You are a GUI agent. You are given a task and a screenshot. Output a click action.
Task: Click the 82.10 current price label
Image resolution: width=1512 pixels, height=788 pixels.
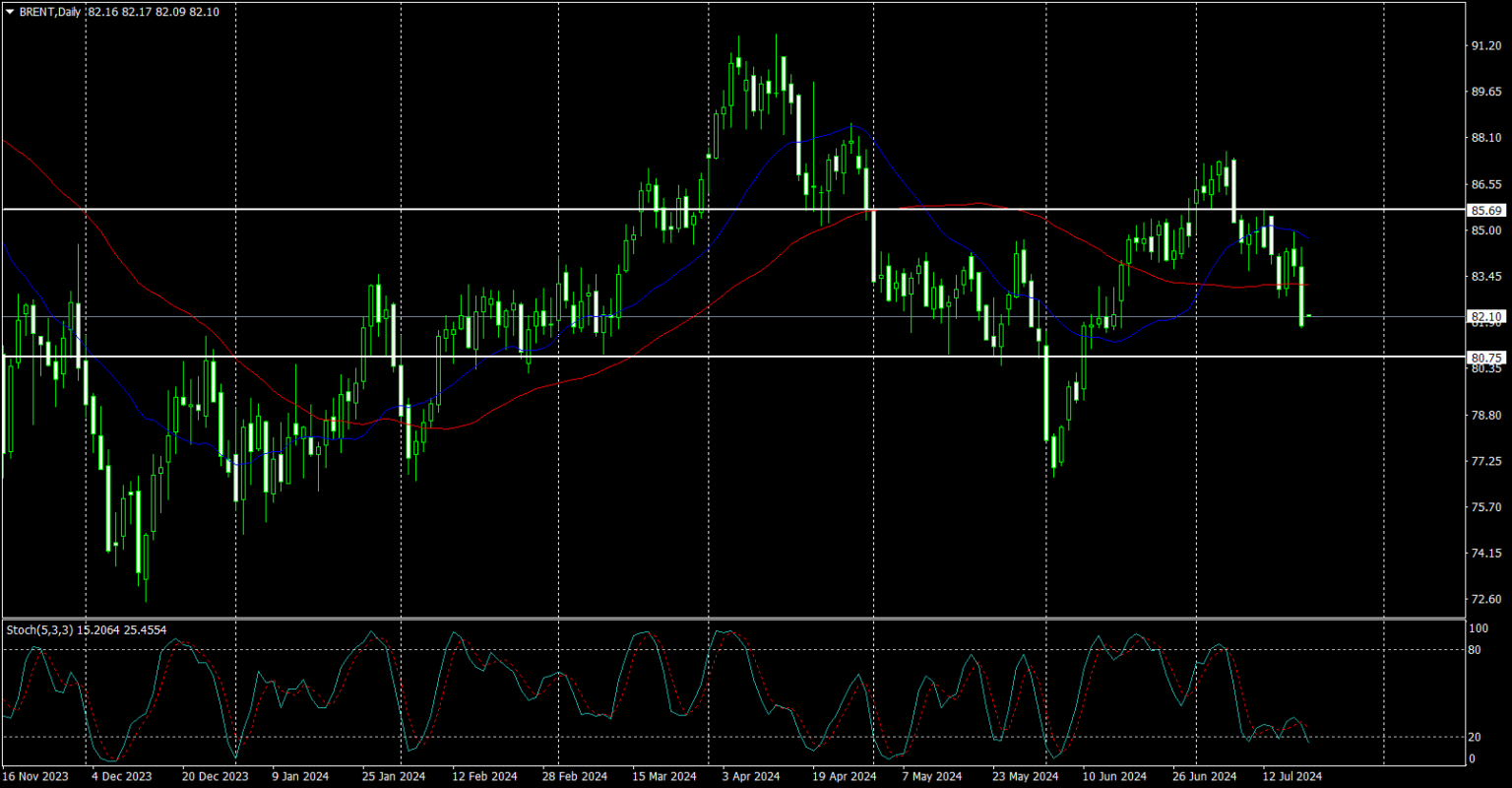coord(1486,316)
